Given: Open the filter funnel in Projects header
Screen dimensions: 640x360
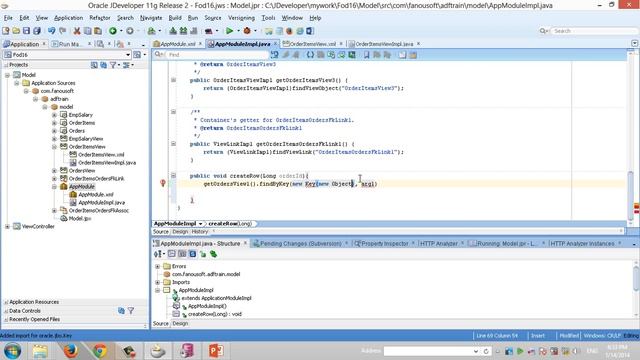Looking at the screenshot, I should 114,65.
